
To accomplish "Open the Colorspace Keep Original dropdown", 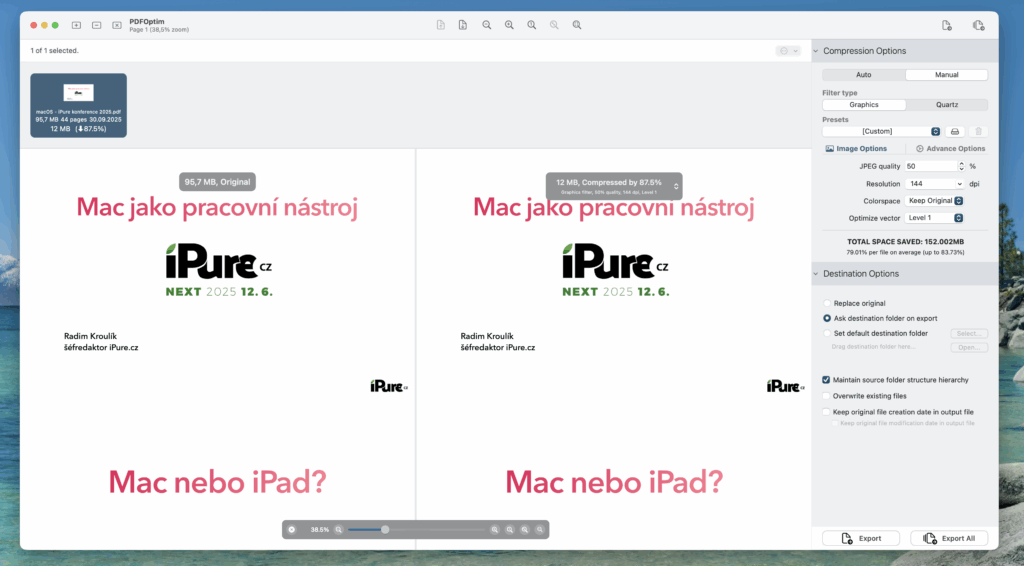I will [935, 201].
